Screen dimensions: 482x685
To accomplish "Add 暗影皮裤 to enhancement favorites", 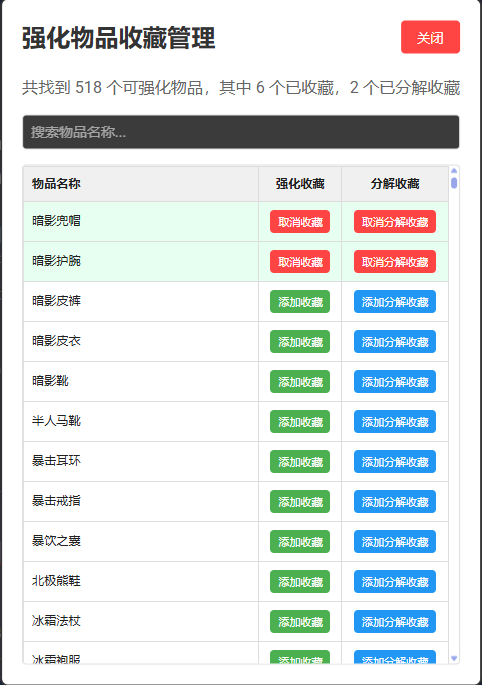I will (x=300, y=302).
